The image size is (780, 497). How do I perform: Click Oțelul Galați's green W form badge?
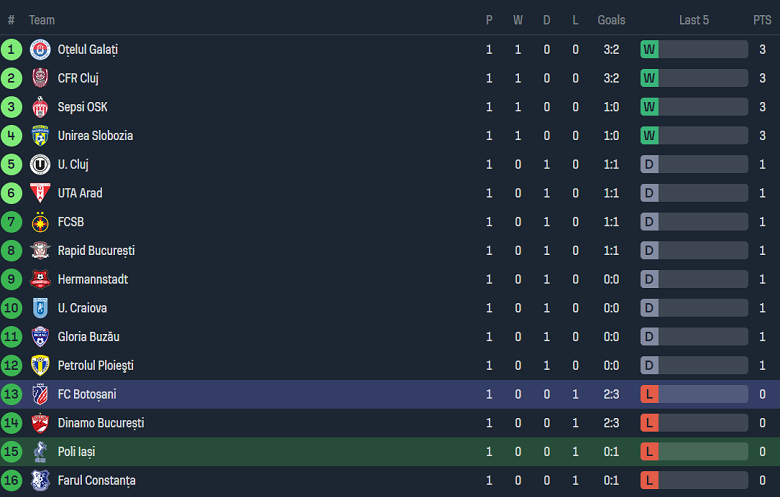tap(650, 49)
